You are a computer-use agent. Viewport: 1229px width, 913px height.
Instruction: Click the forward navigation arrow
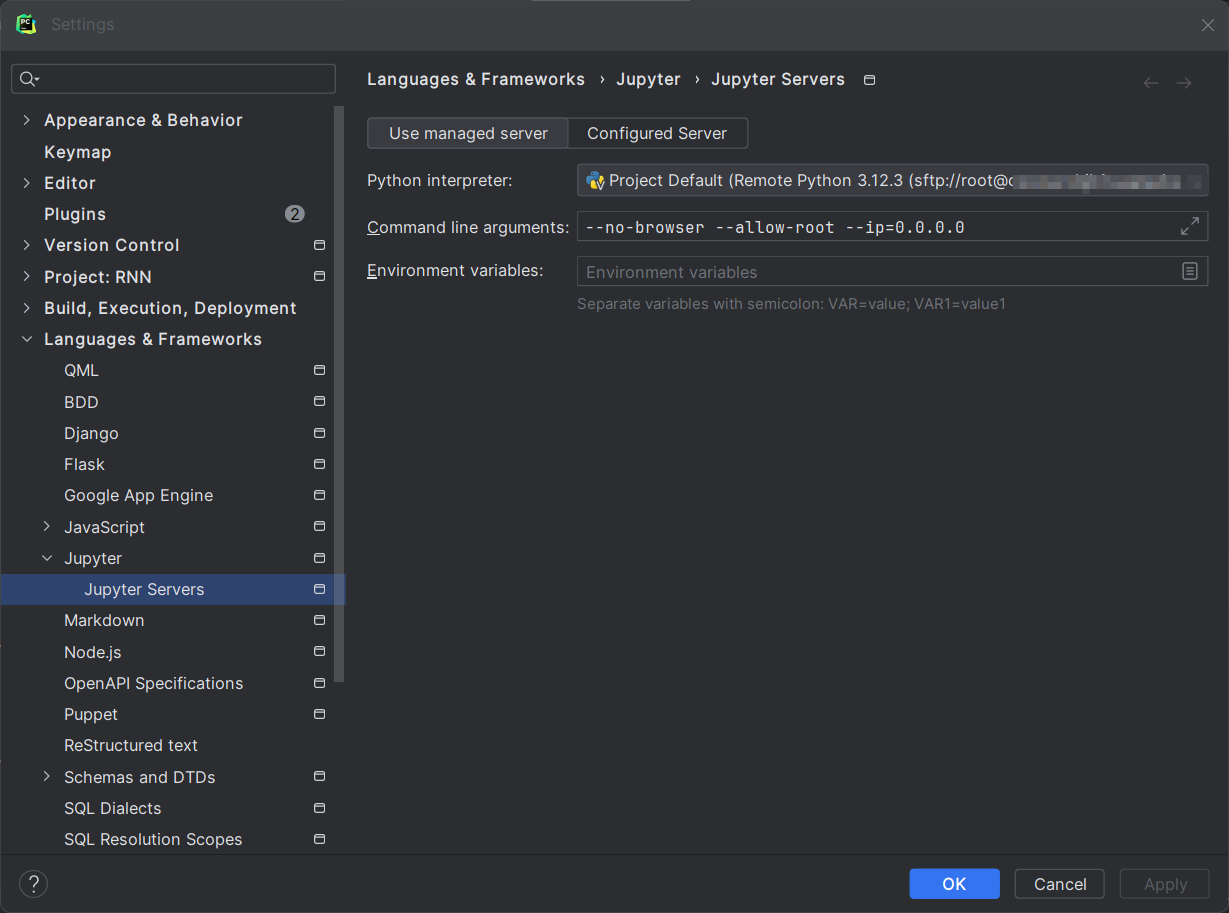tap(1184, 83)
